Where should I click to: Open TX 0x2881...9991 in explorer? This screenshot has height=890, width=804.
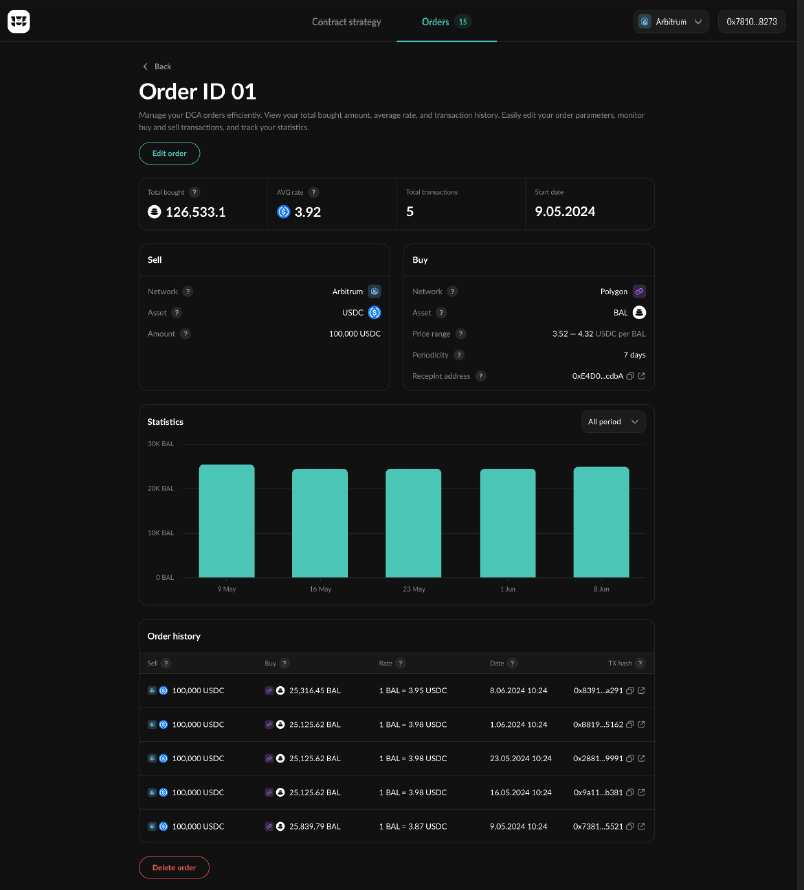pos(642,758)
